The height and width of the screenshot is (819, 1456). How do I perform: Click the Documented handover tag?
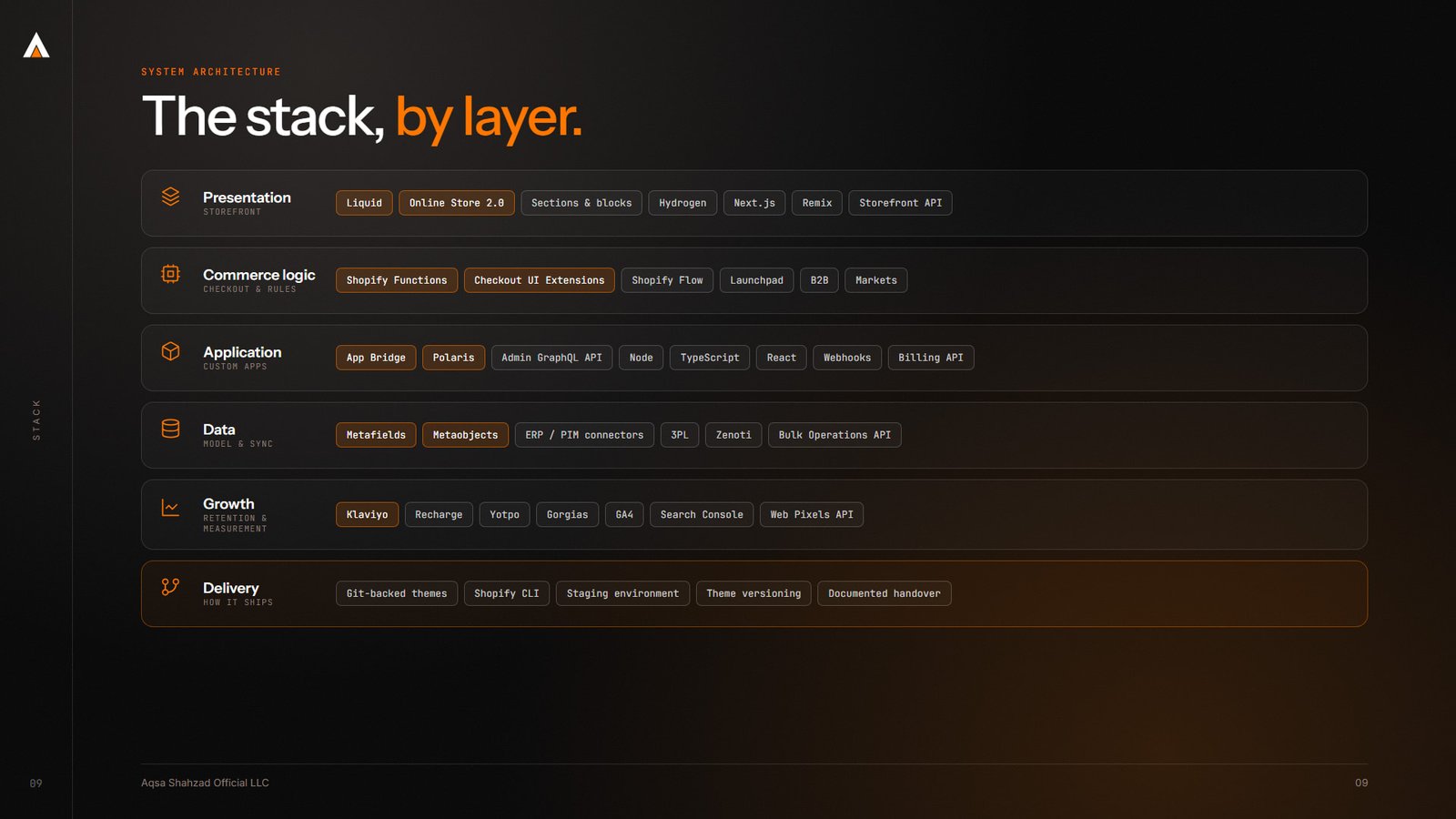885,593
